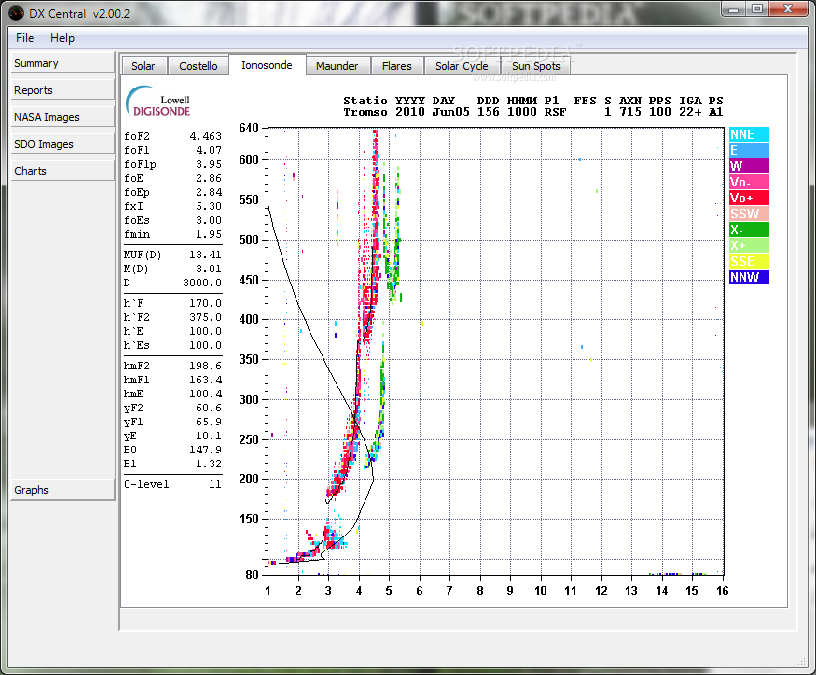This screenshot has height=675, width=816.
Task: Click the B0 value 147.9
Action: (206, 450)
